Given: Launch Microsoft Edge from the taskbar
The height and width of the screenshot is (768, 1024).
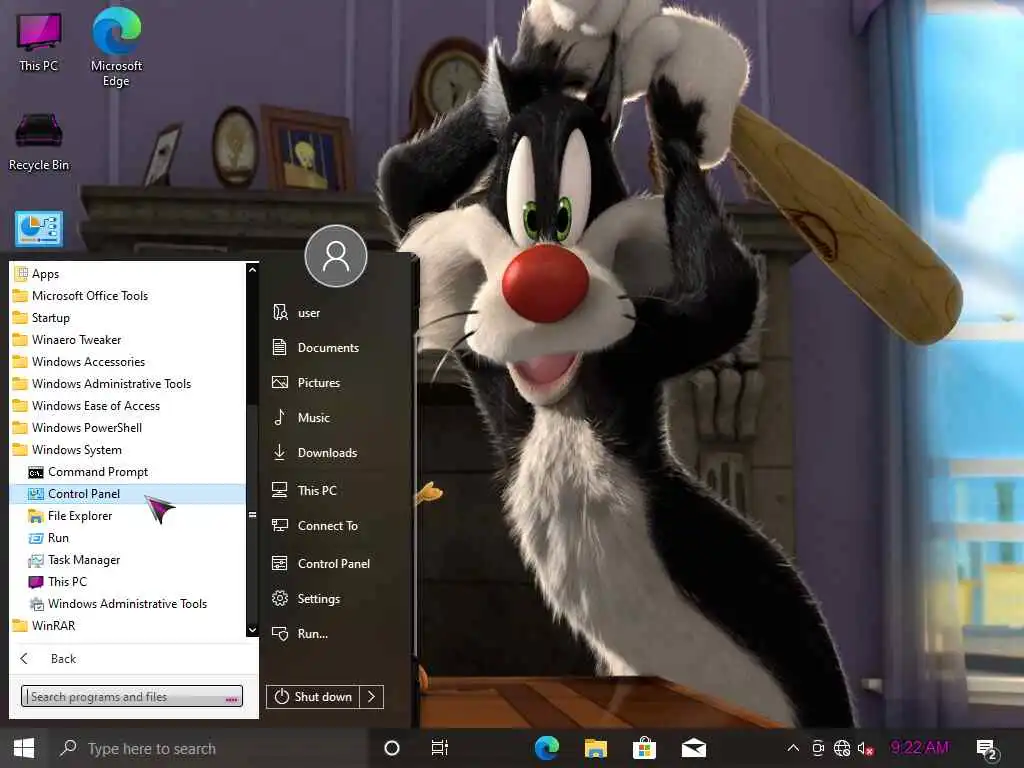Looking at the screenshot, I should pyautogui.click(x=547, y=748).
